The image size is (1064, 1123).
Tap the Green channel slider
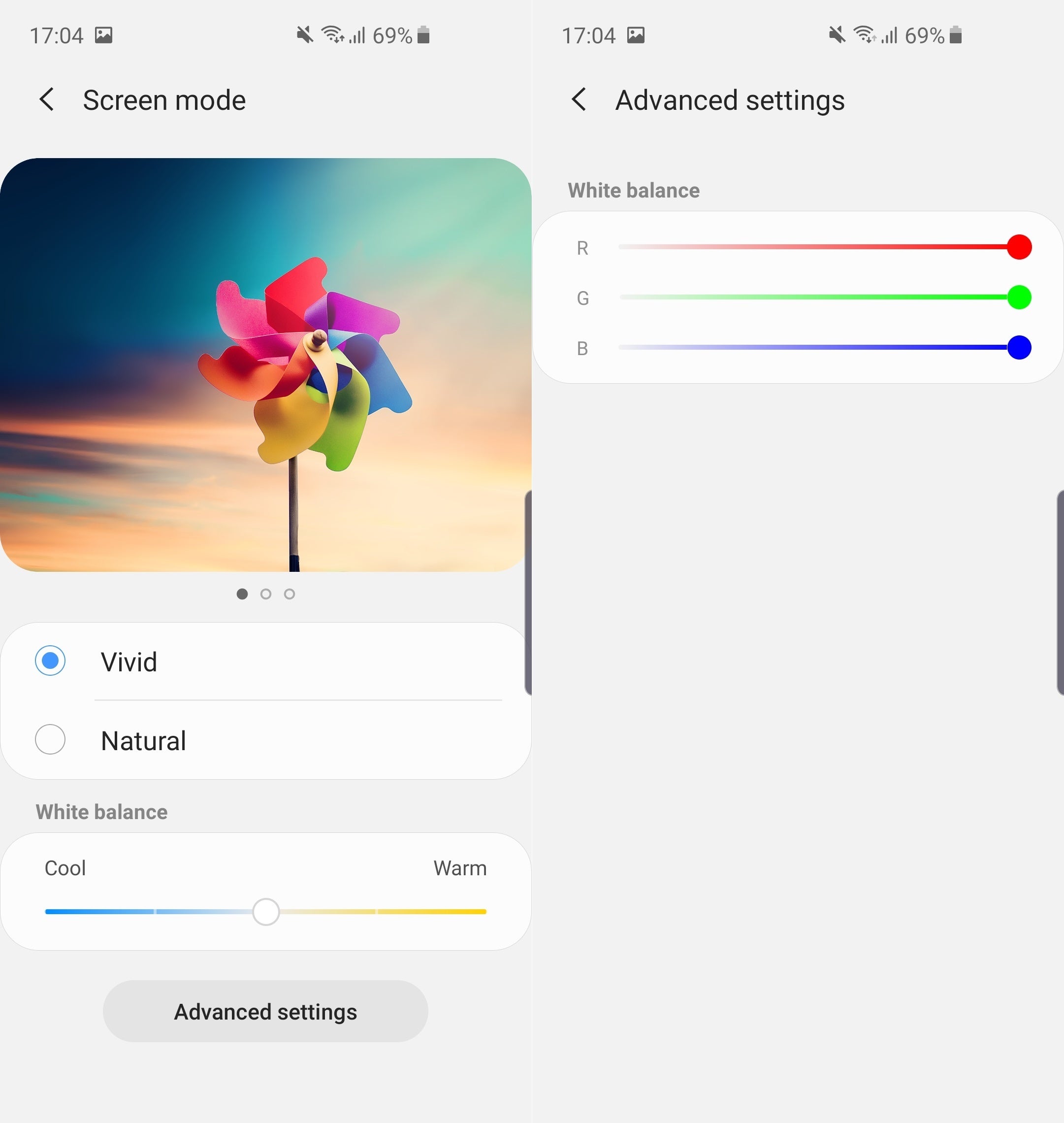[1019, 297]
